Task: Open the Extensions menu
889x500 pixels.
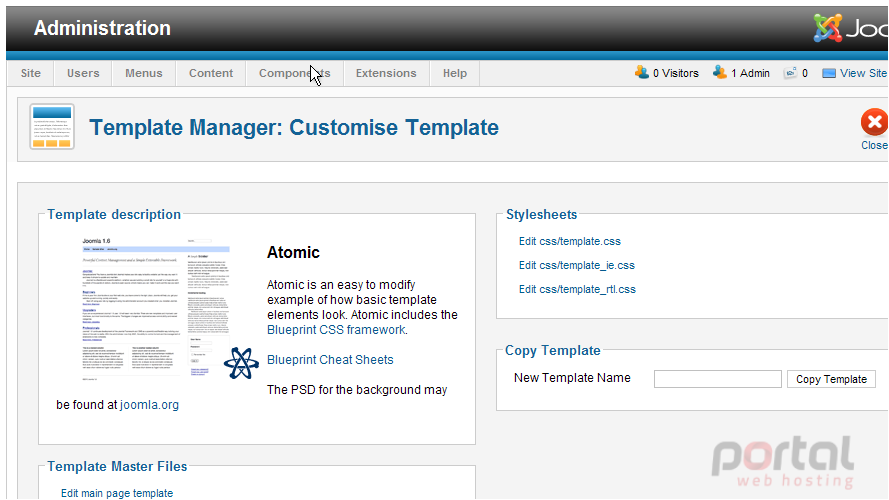Action: tap(386, 73)
